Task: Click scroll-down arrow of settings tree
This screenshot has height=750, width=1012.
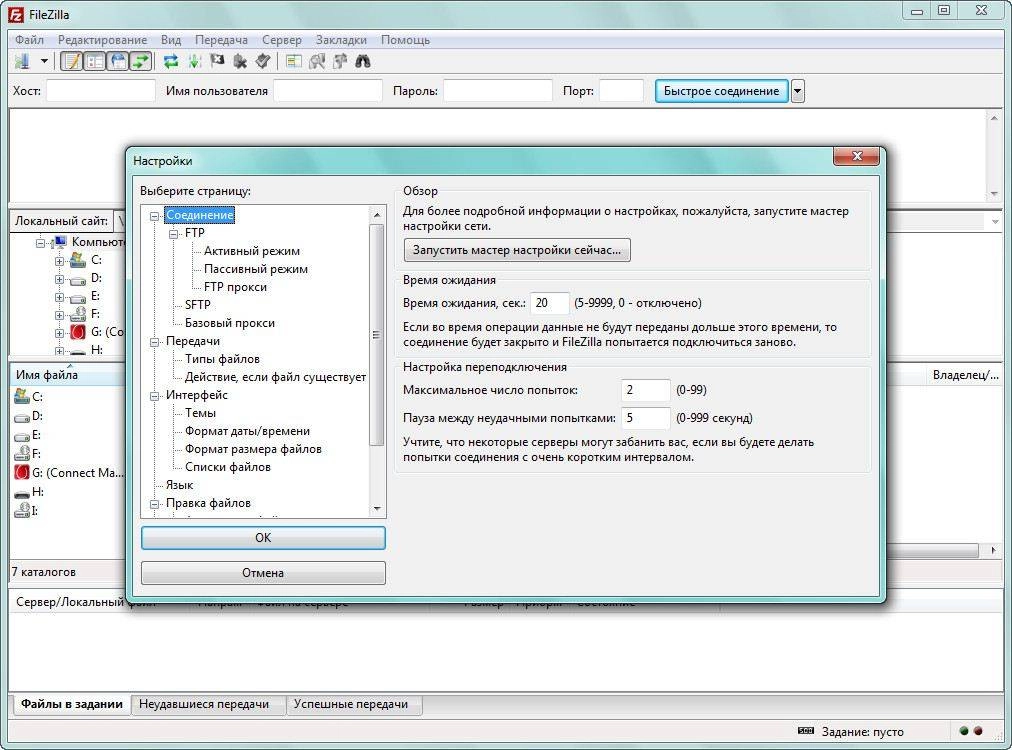Action: click(377, 509)
